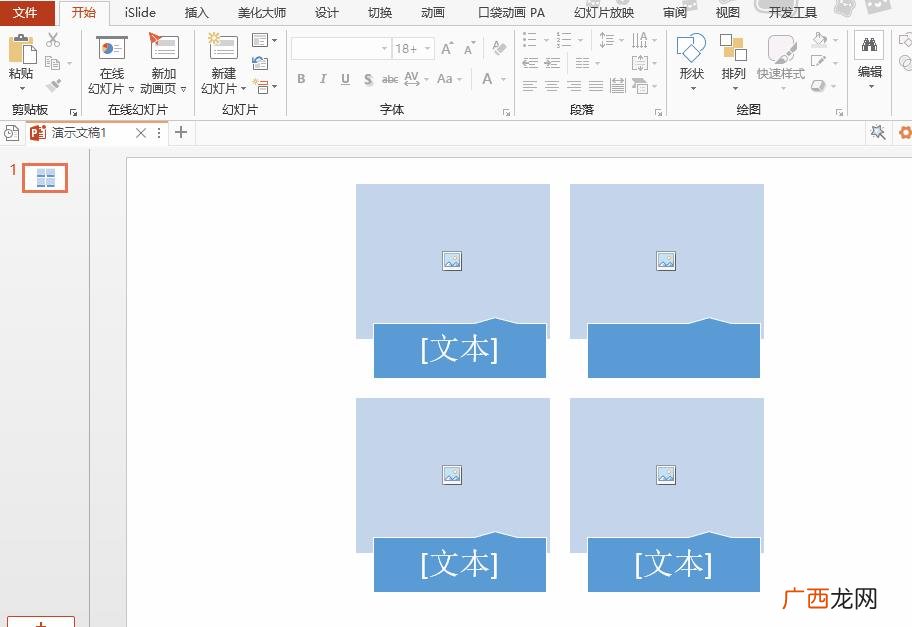Switch to the iSlide tab

pyautogui.click(x=140, y=12)
